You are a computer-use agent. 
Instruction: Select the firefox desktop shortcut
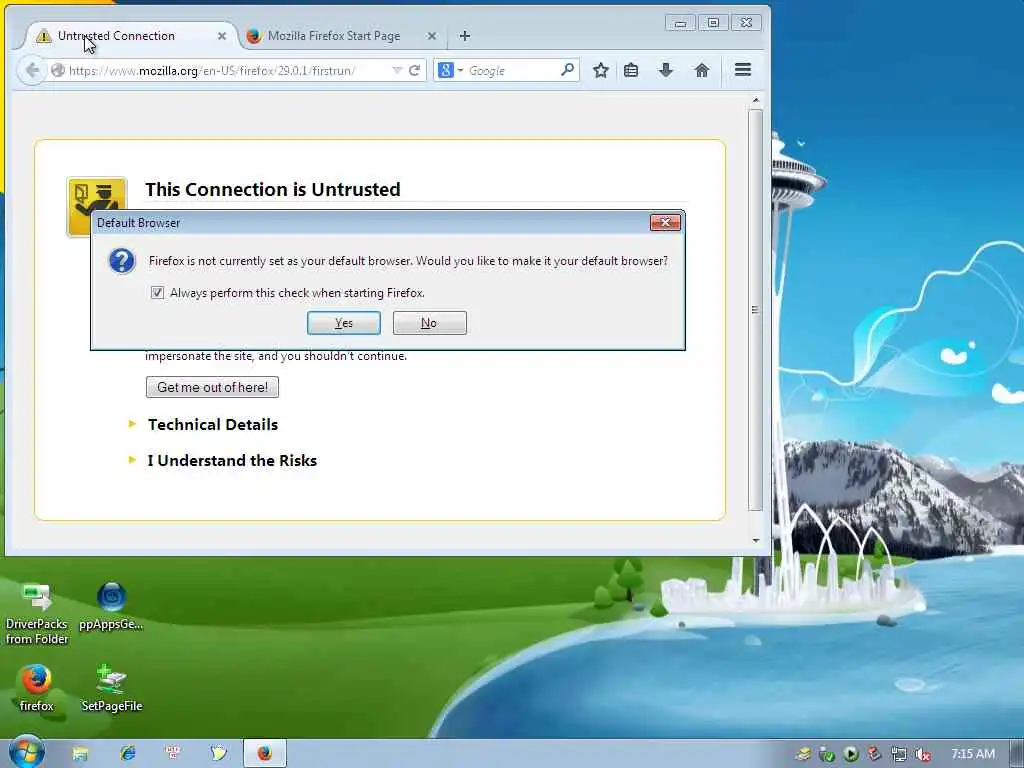coord(37,688)
